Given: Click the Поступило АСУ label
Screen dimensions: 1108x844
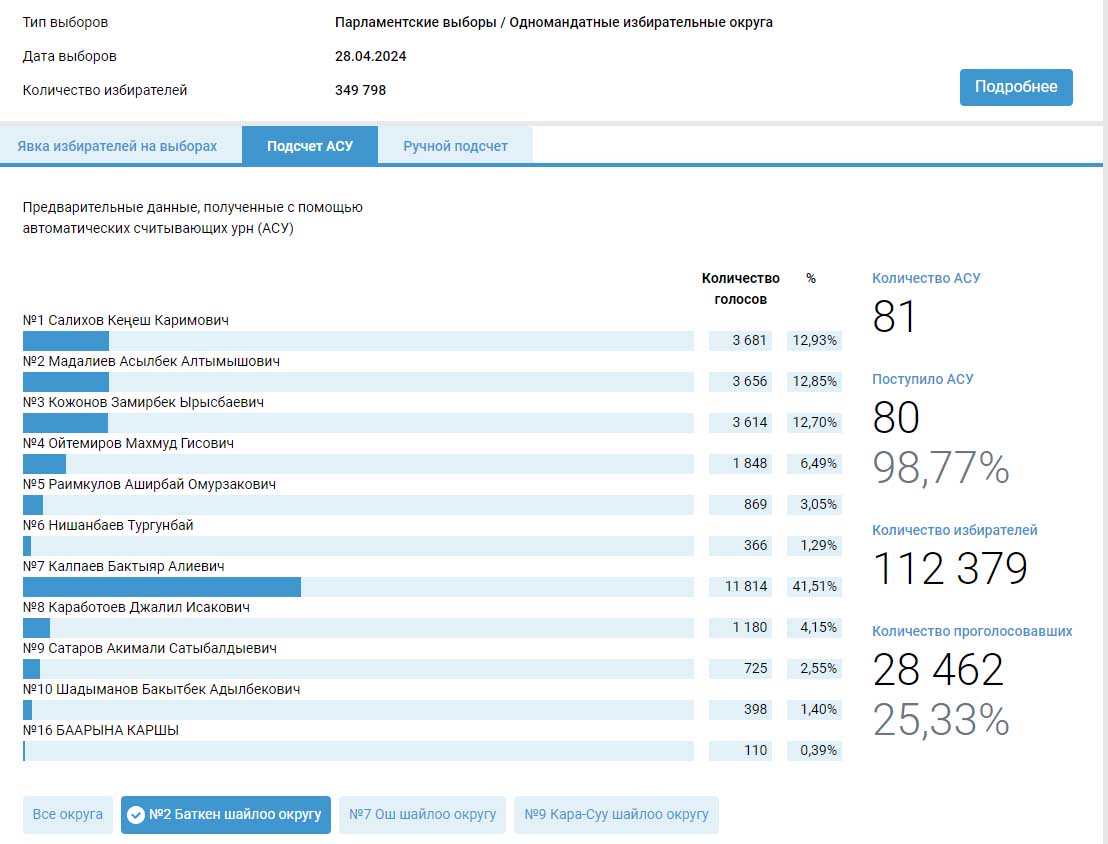Looking at the screenshot, I should click(922, 379).
